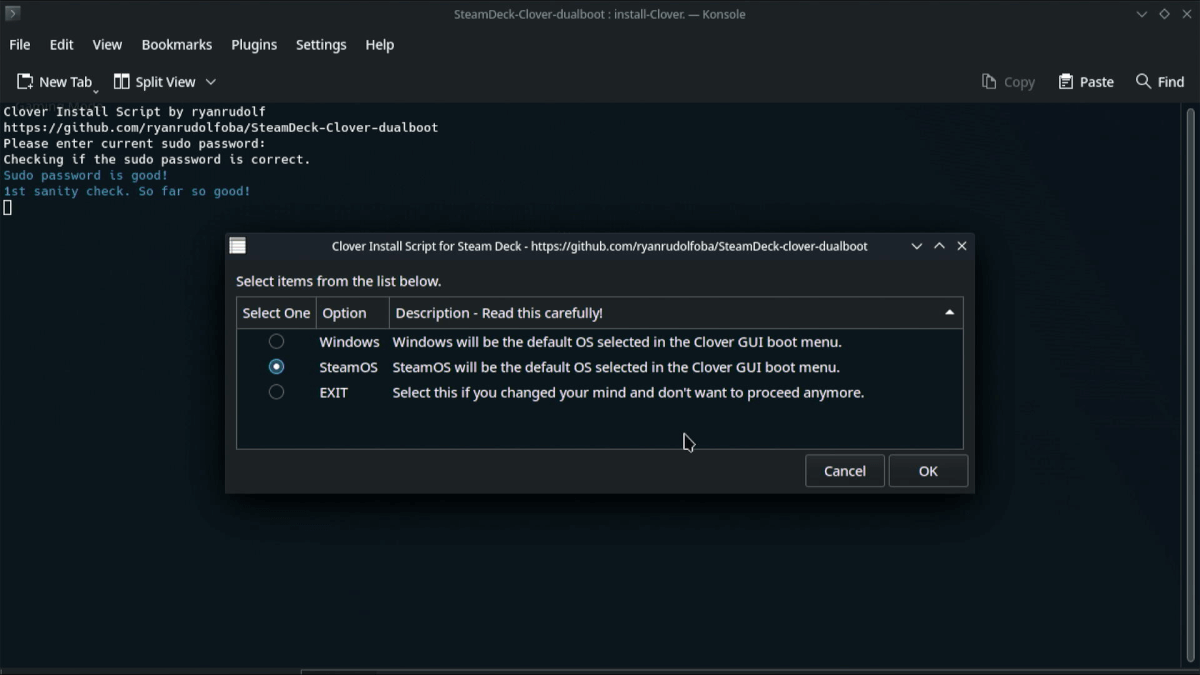
Task: Open the Help menu
Action: 380,45
